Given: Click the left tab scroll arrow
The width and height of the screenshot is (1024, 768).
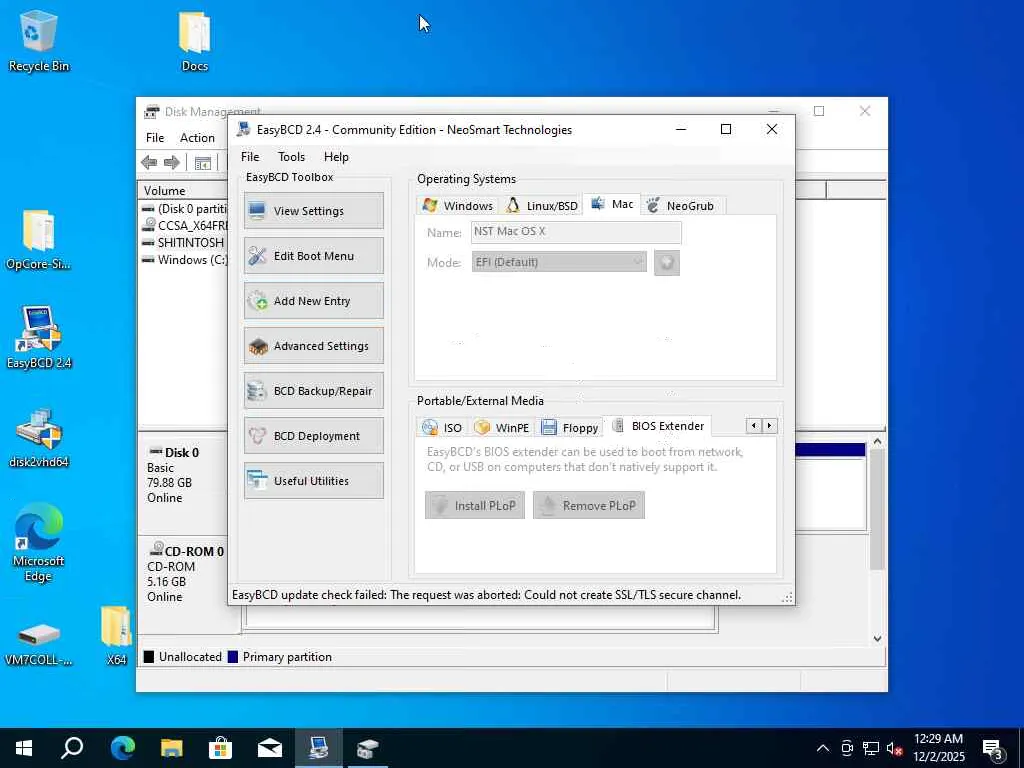Looking at the screenshot, I should (754, 426).
